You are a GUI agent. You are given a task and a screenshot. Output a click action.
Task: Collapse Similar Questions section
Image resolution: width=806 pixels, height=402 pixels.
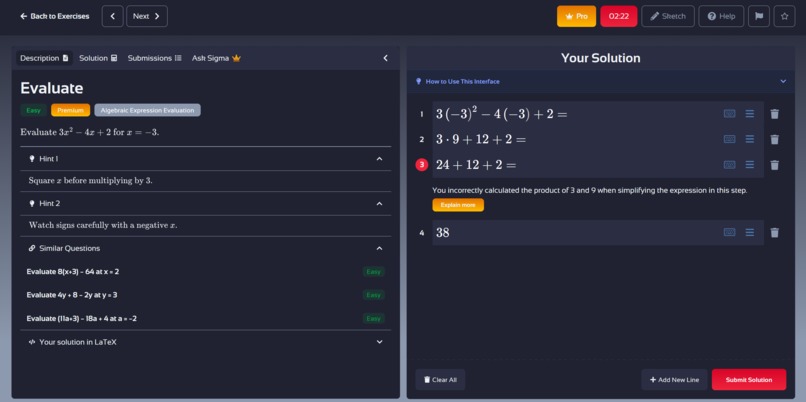click(x=379, y=248)
